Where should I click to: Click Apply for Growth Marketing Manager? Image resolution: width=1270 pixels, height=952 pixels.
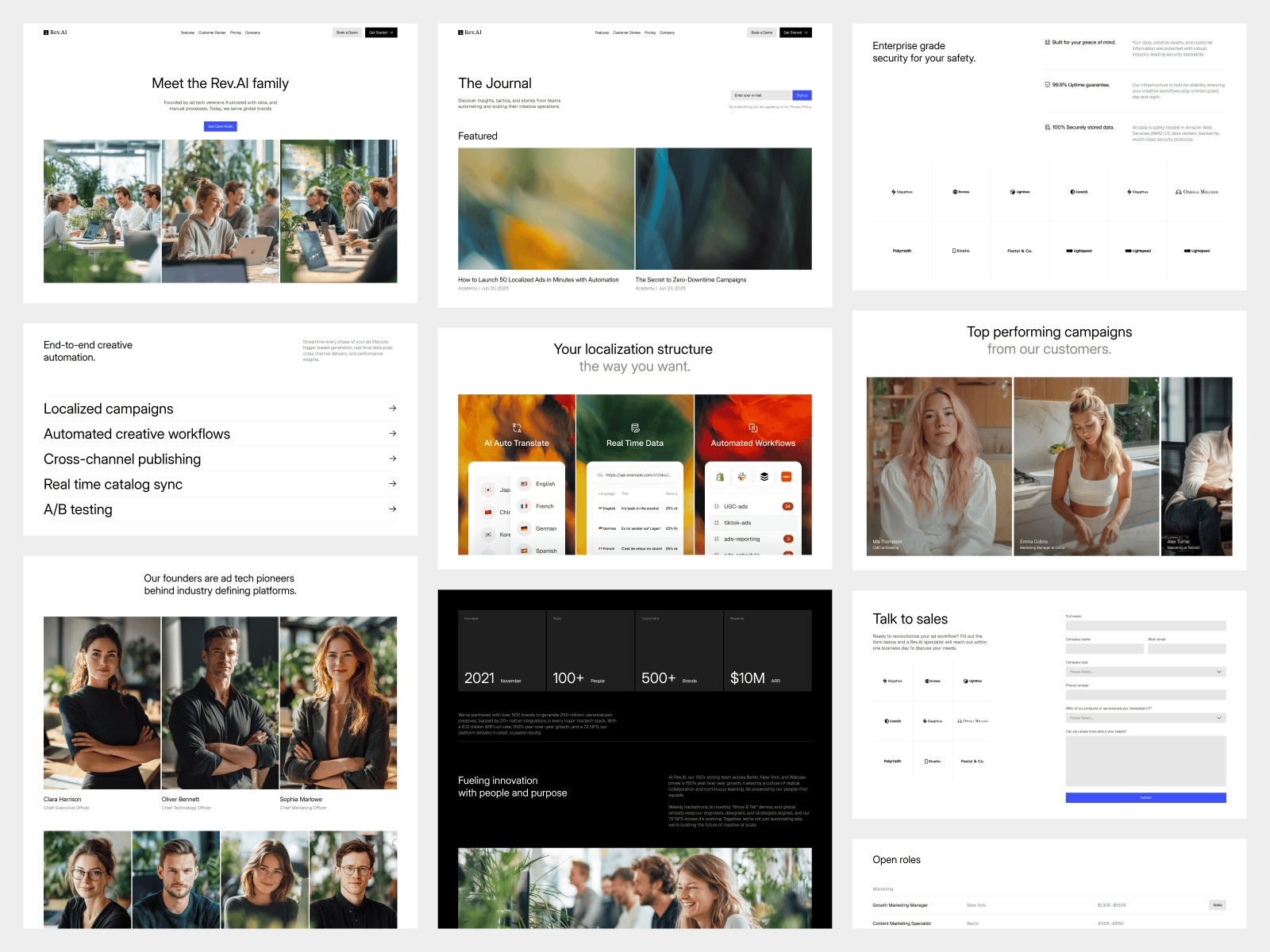tap(1217, 905)
